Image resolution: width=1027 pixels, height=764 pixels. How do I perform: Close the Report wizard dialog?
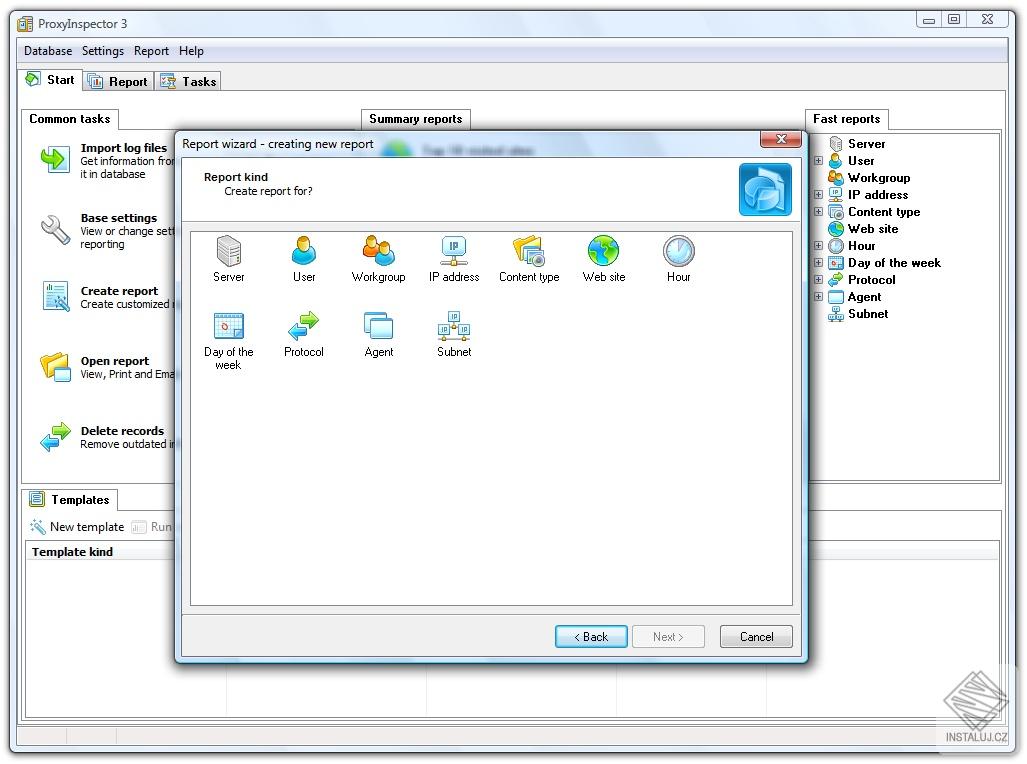781,139
